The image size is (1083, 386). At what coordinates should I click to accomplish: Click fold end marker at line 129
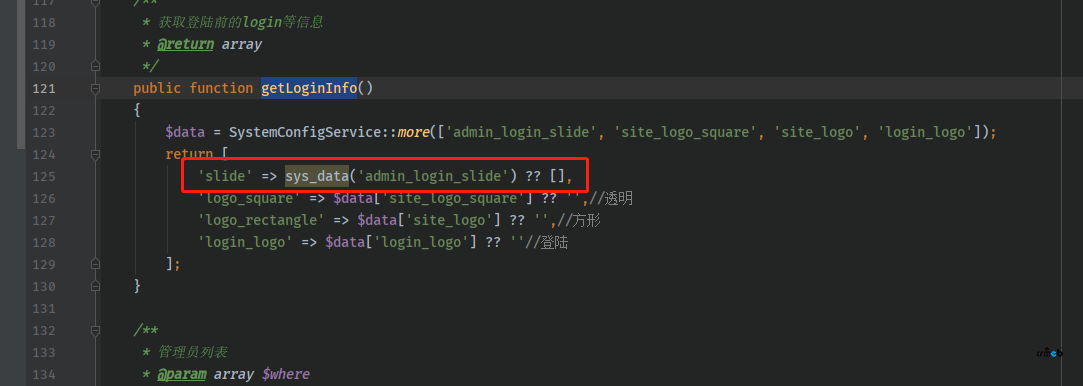pyautogui.click(x=95, y=264)
